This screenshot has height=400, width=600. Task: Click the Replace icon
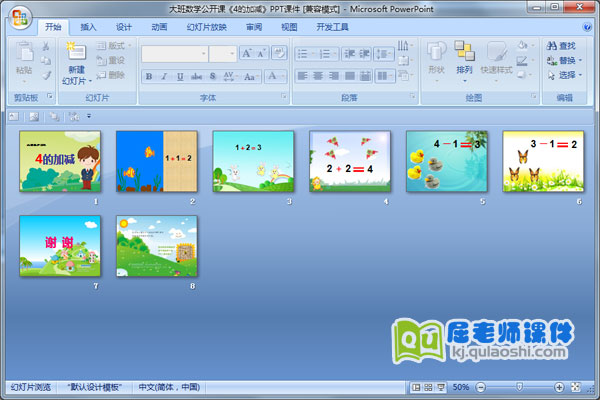(551, 60)
